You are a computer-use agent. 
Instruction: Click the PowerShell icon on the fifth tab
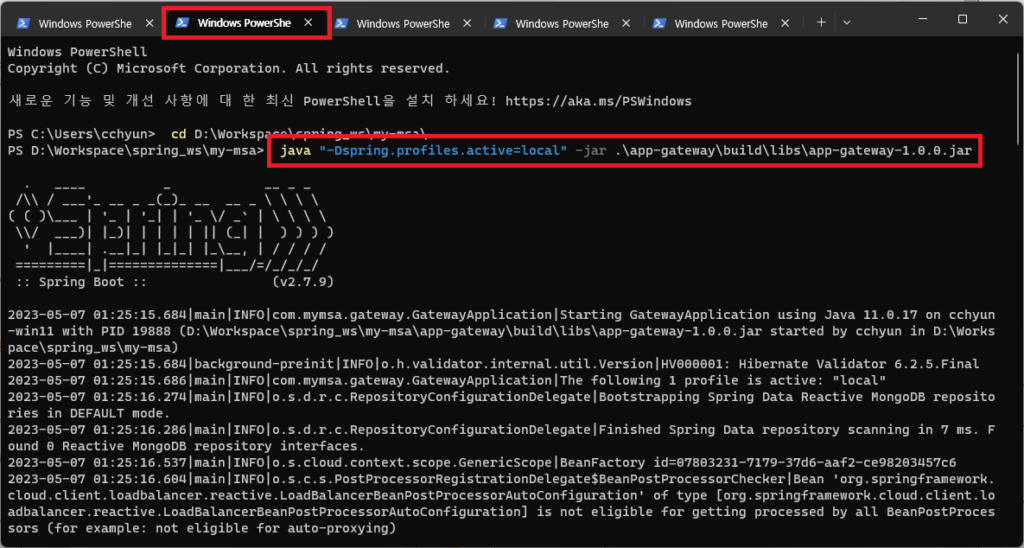pyautogui.click(x=660, y=23)
